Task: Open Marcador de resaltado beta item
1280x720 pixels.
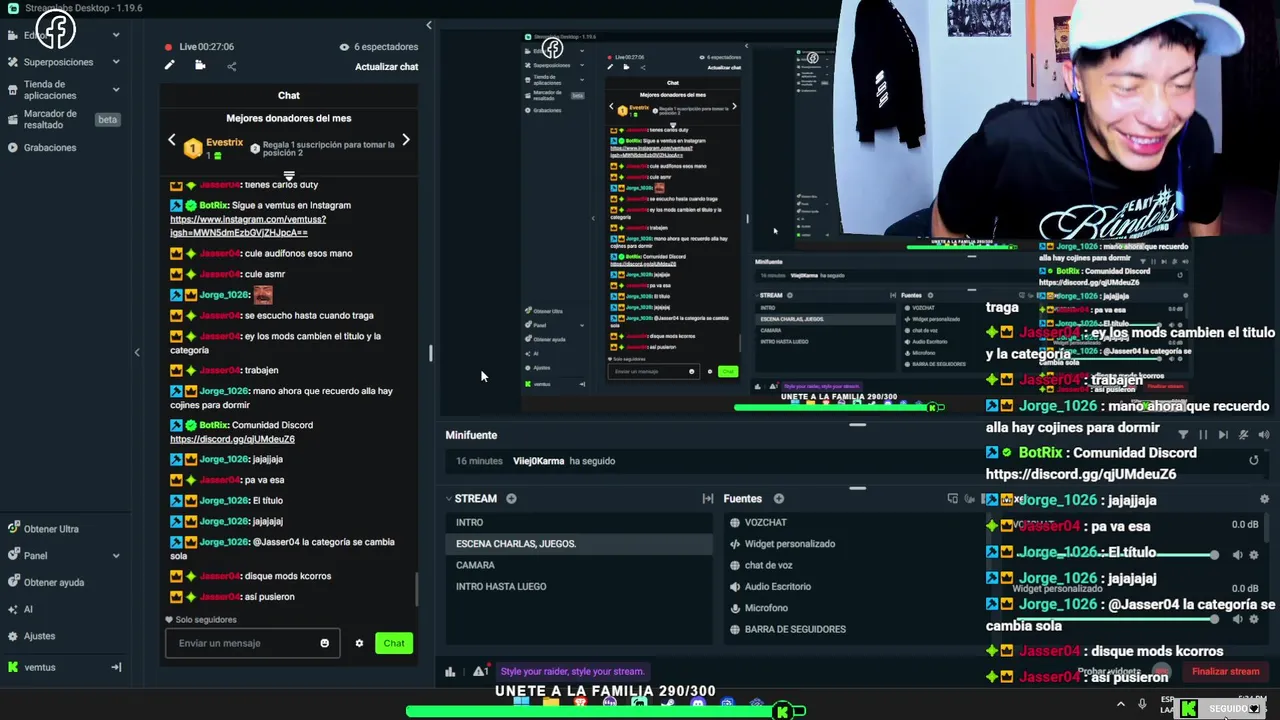Action: [63, 119]
